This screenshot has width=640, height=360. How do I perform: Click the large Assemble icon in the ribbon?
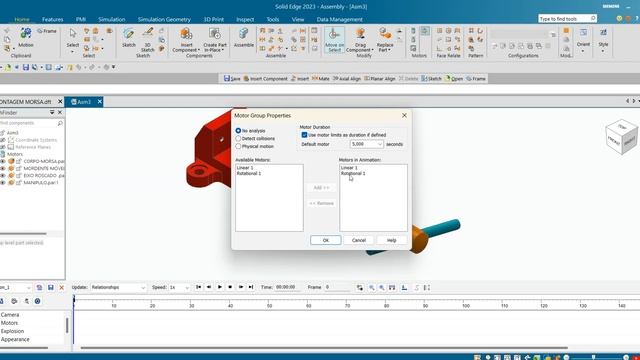244,37
